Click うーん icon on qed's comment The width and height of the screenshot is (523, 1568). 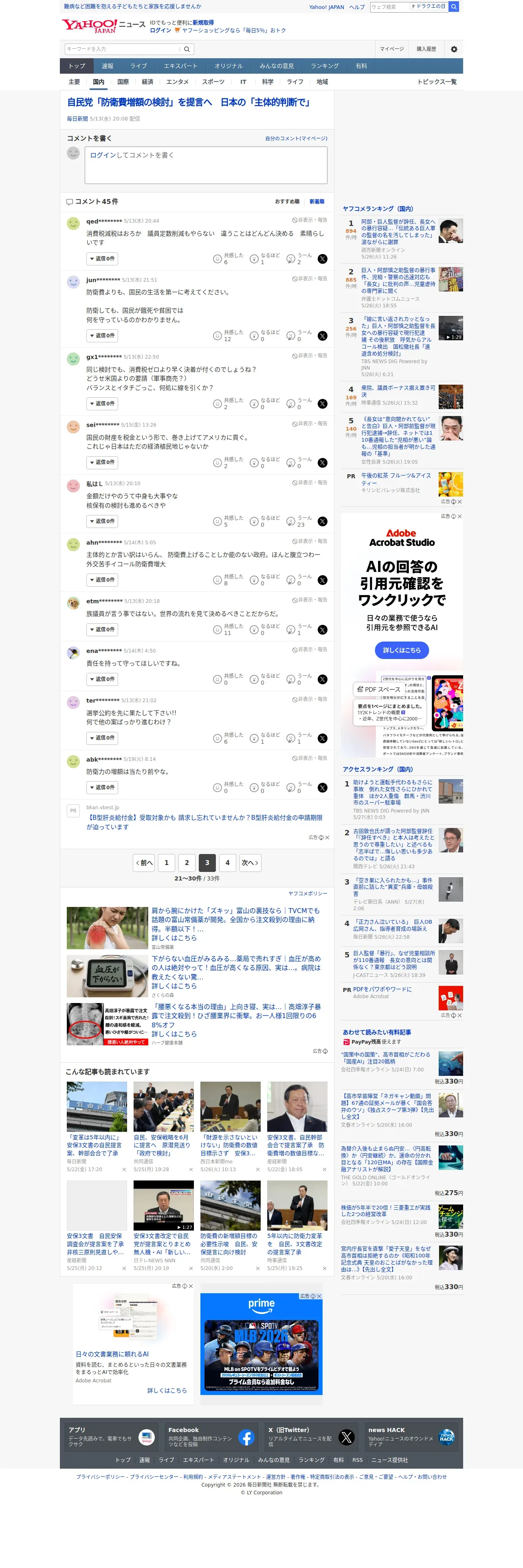pyautogui.click(x=290, y=259)
